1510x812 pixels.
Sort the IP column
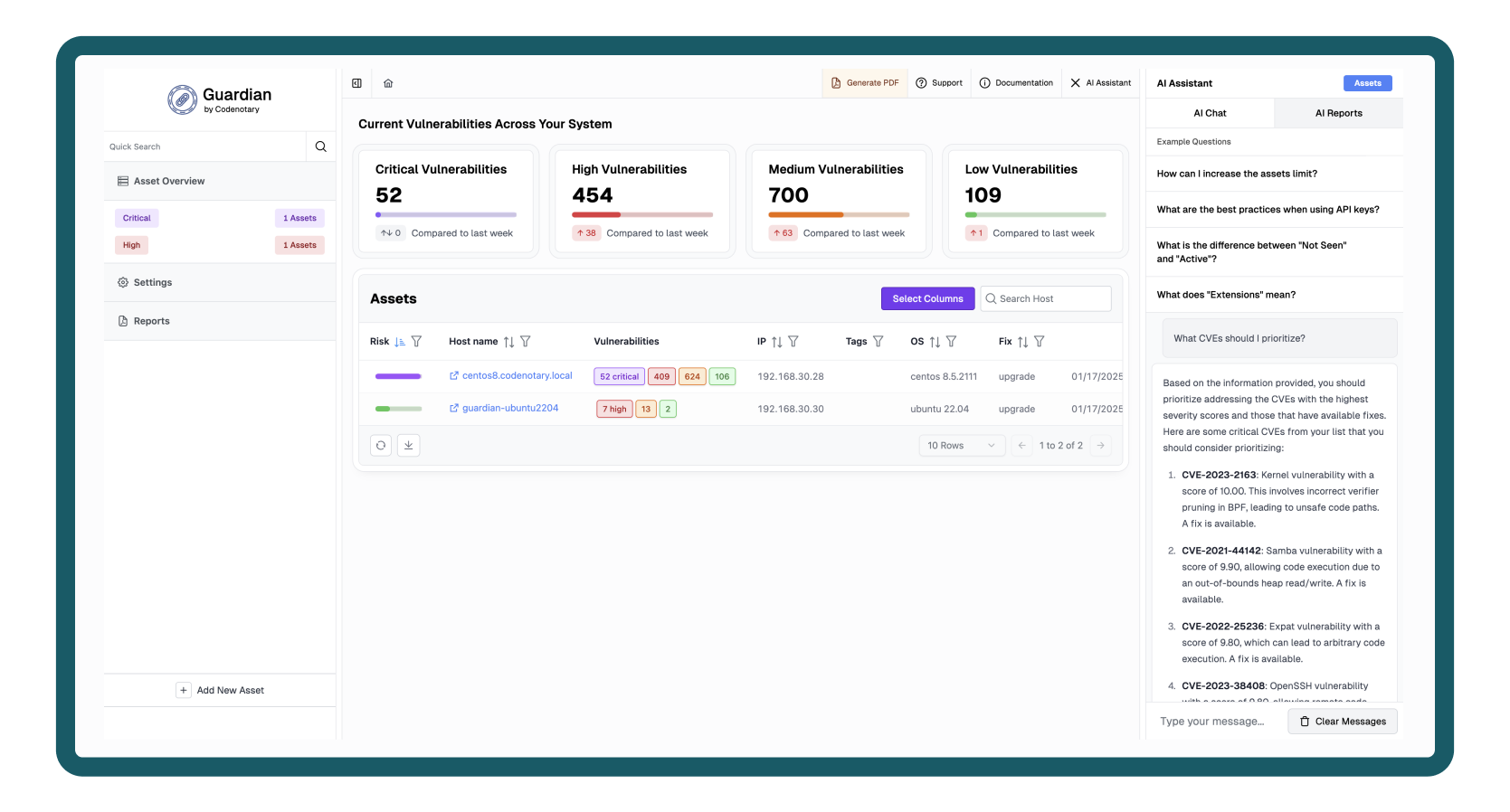coord(777,342)
